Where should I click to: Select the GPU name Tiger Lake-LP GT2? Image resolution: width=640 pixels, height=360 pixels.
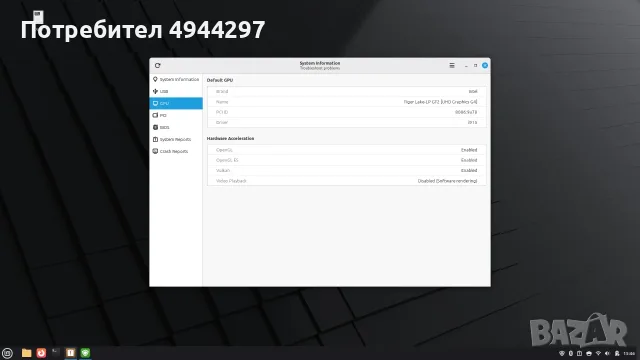[440, 102]
